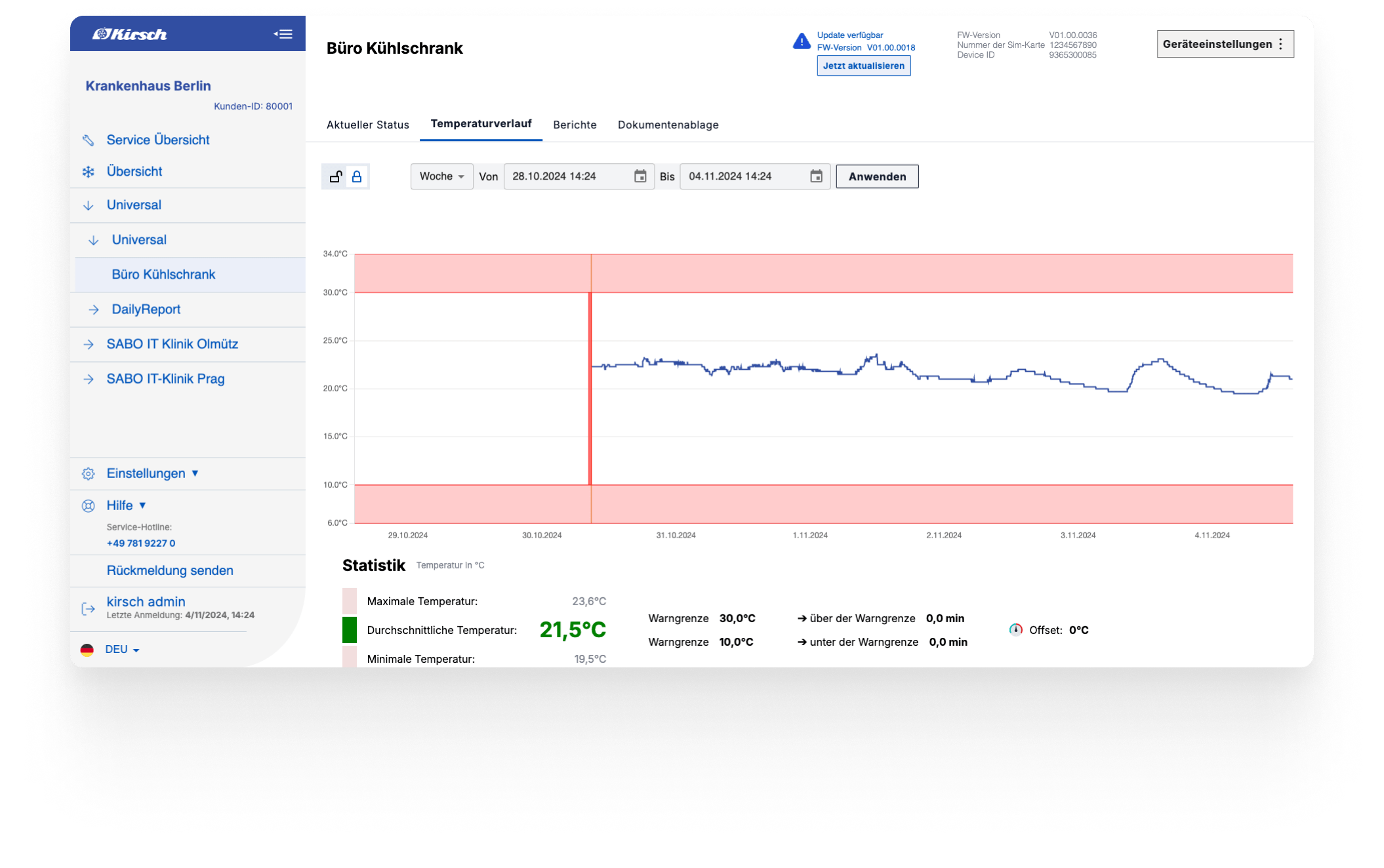1384x868 pixels.
Task: Expand the Einstellungen menu
Action: click(152, 473)
